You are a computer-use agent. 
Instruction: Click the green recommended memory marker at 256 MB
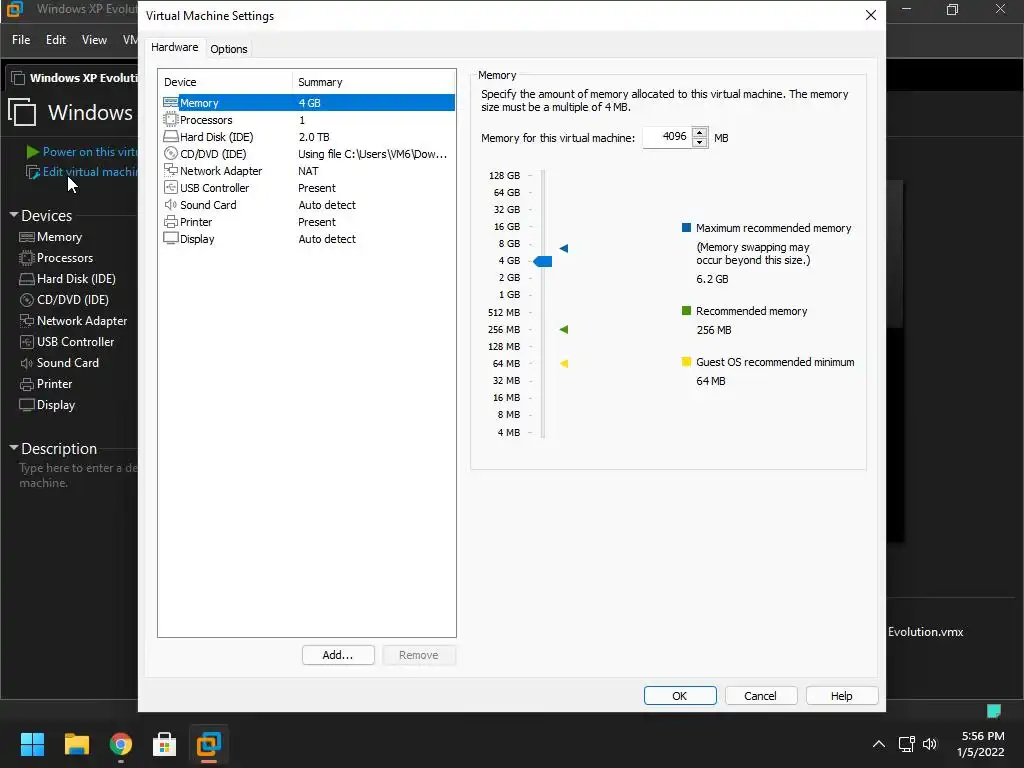click(x=564, y=329)
